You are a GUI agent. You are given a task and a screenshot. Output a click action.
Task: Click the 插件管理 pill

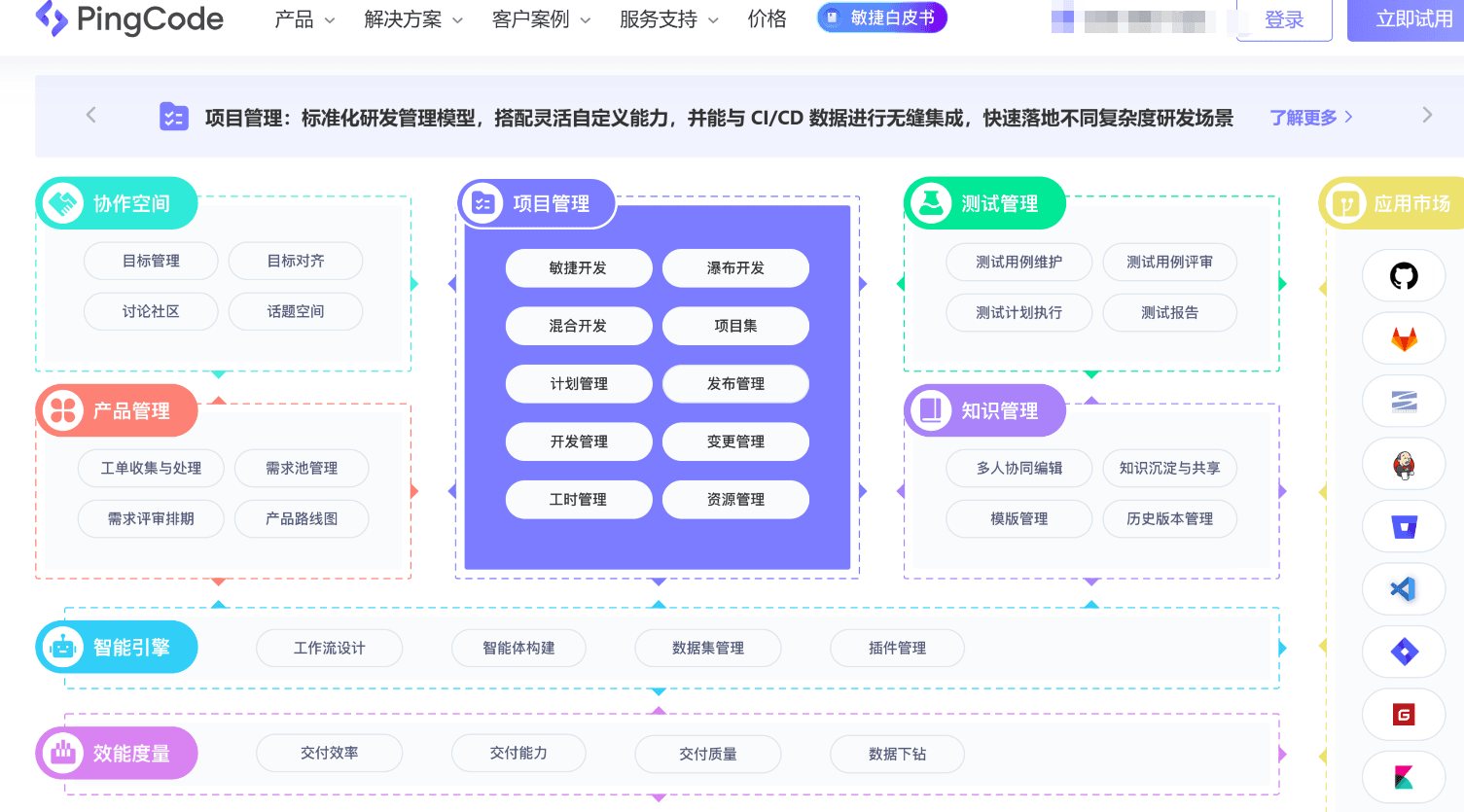[897, 648]
